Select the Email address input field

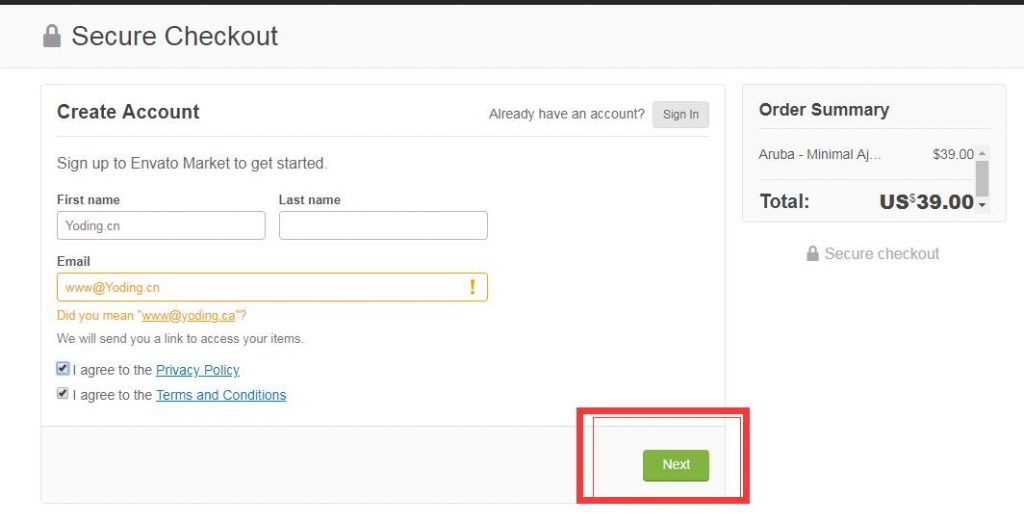tap(260, 287)
